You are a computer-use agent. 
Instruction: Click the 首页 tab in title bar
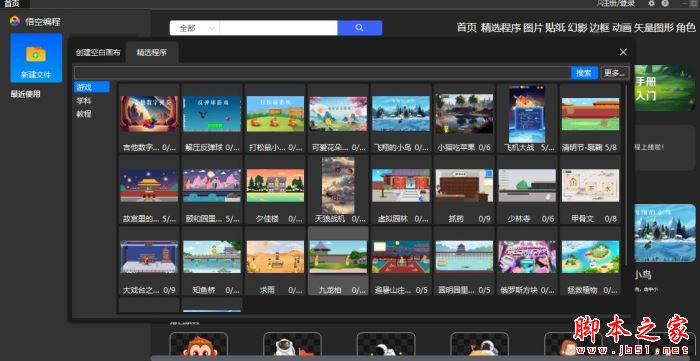click(12, 4)
